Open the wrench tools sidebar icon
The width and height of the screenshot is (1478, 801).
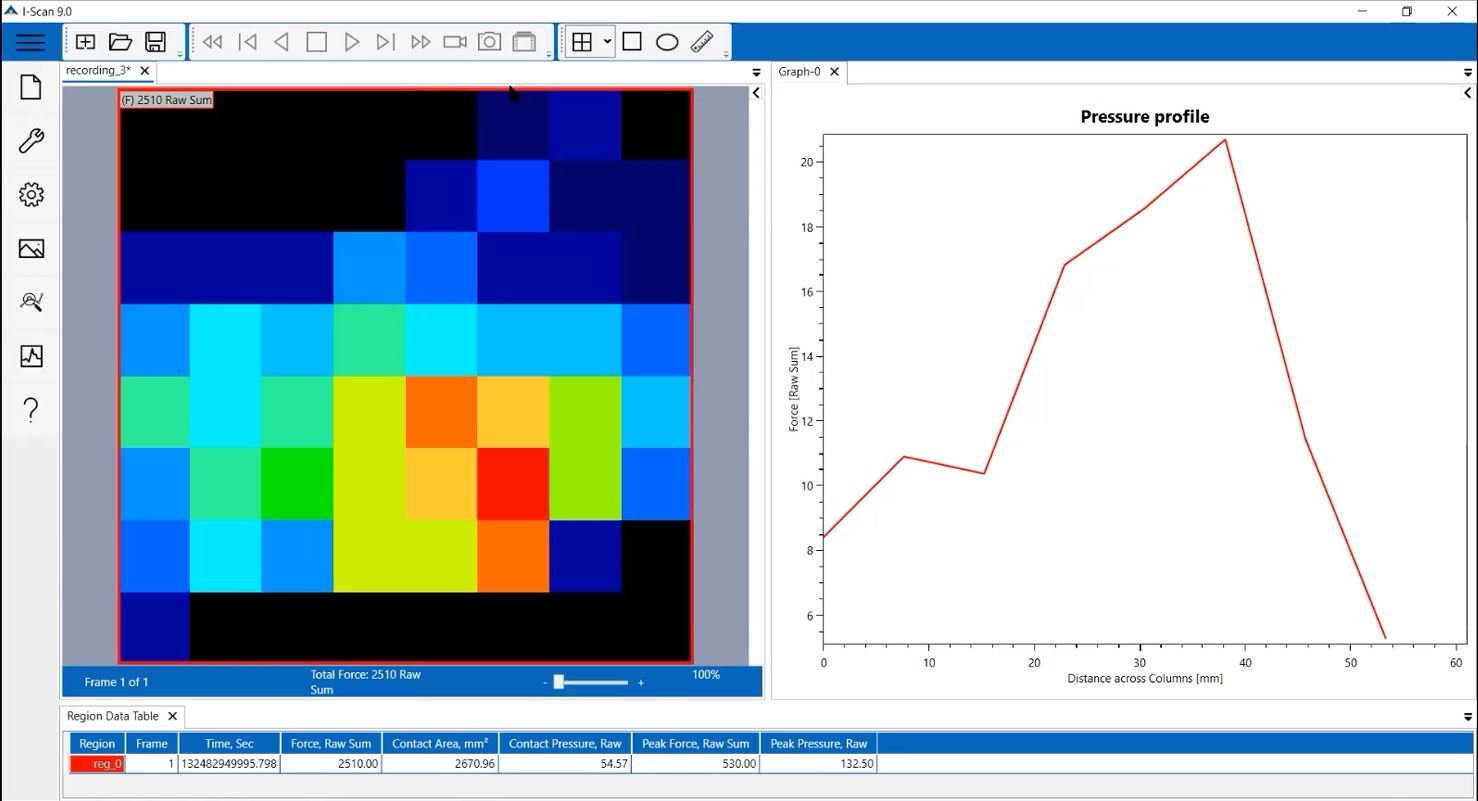tap(31, 141)
